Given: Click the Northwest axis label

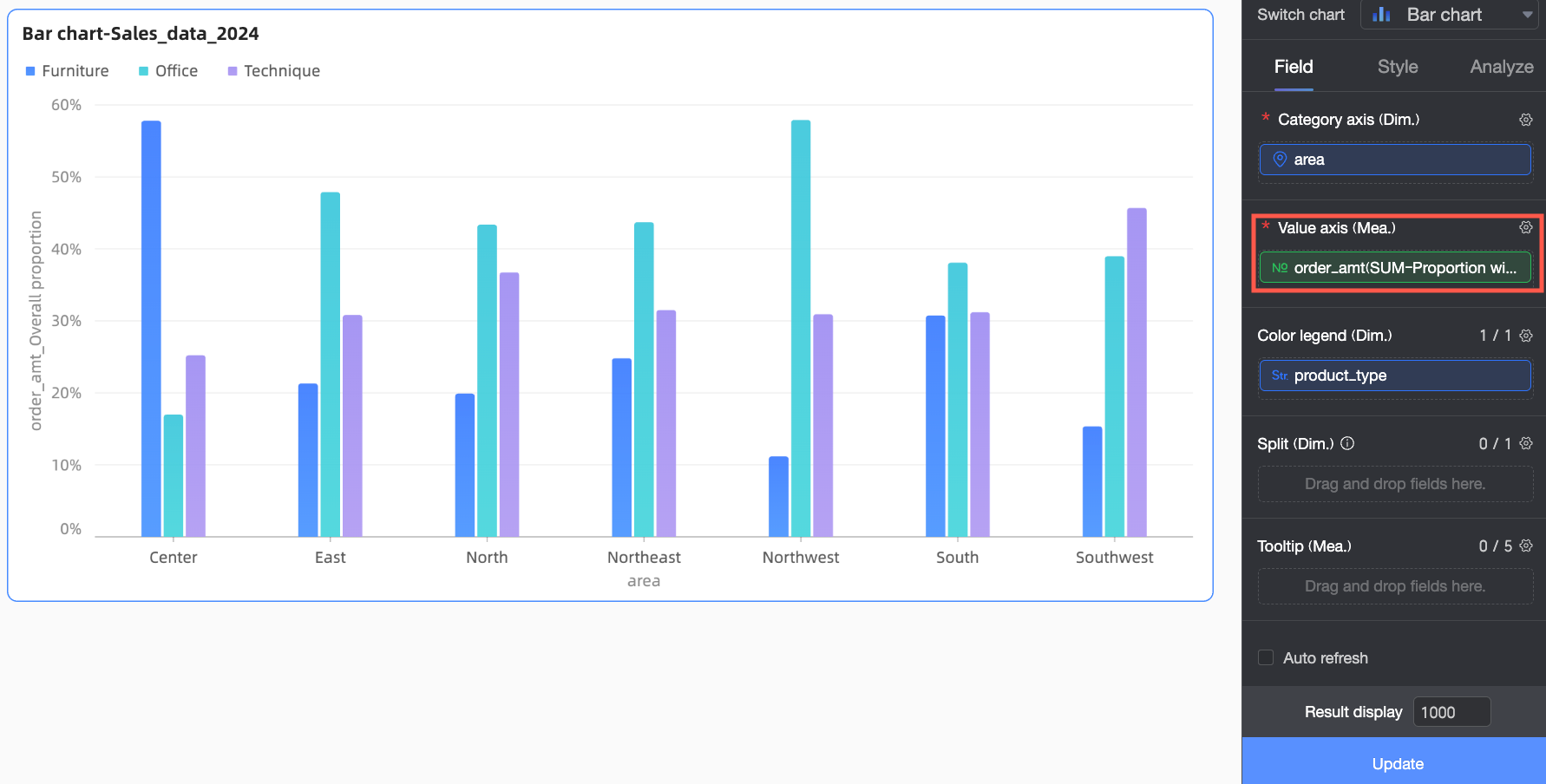Looking at the screenshot, I should click(801, 558).
